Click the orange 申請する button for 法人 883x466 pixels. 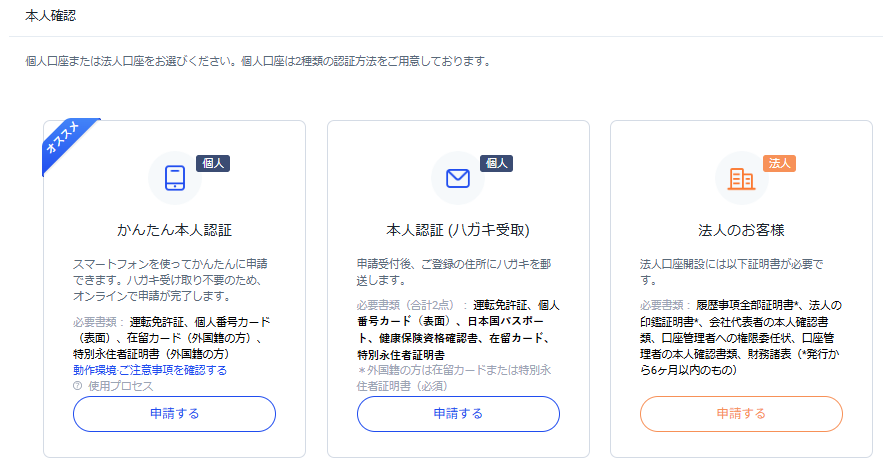coord(741,414)
